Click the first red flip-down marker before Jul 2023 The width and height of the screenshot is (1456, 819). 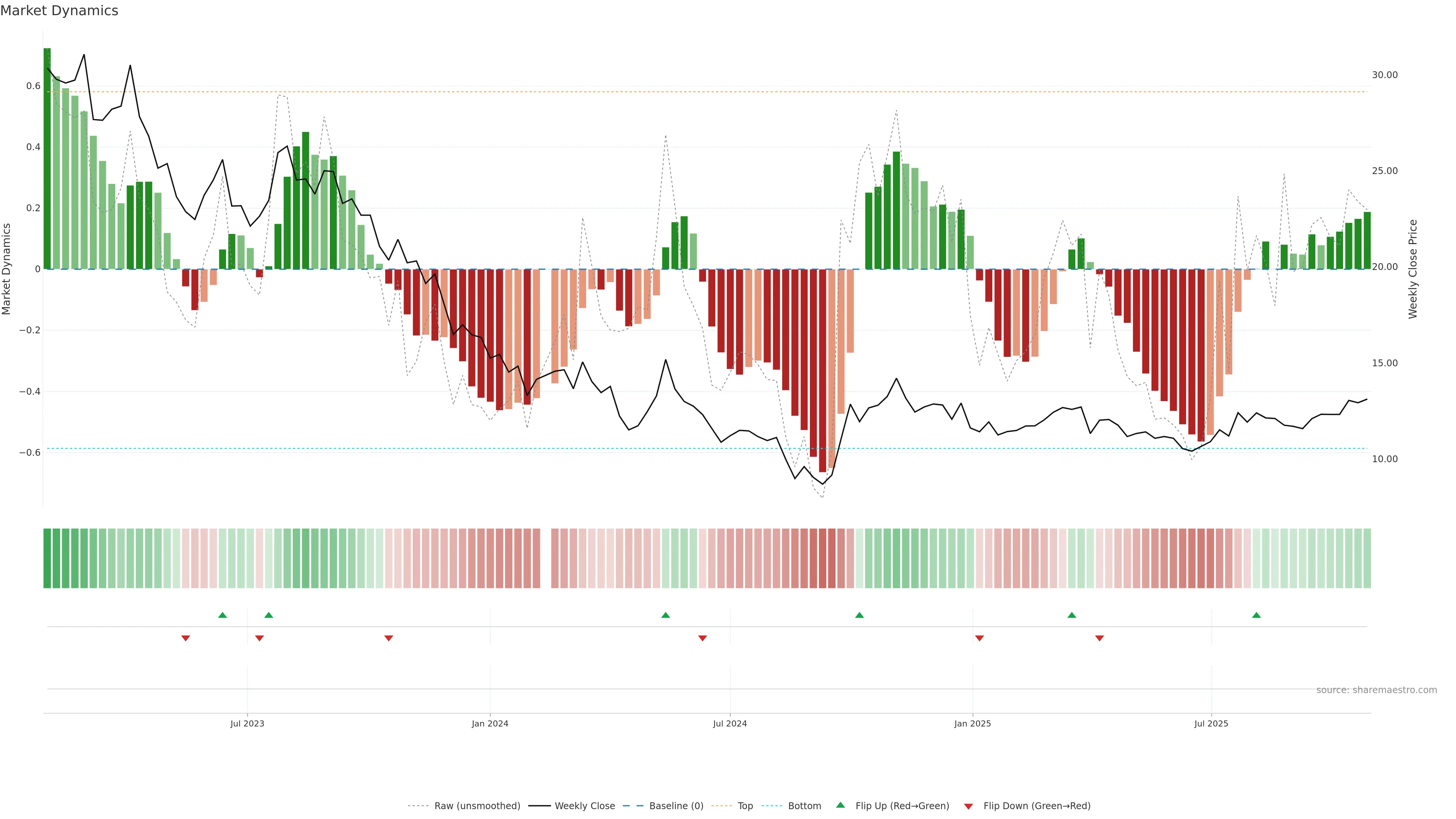pyautogui.click(x=185, y=638)
